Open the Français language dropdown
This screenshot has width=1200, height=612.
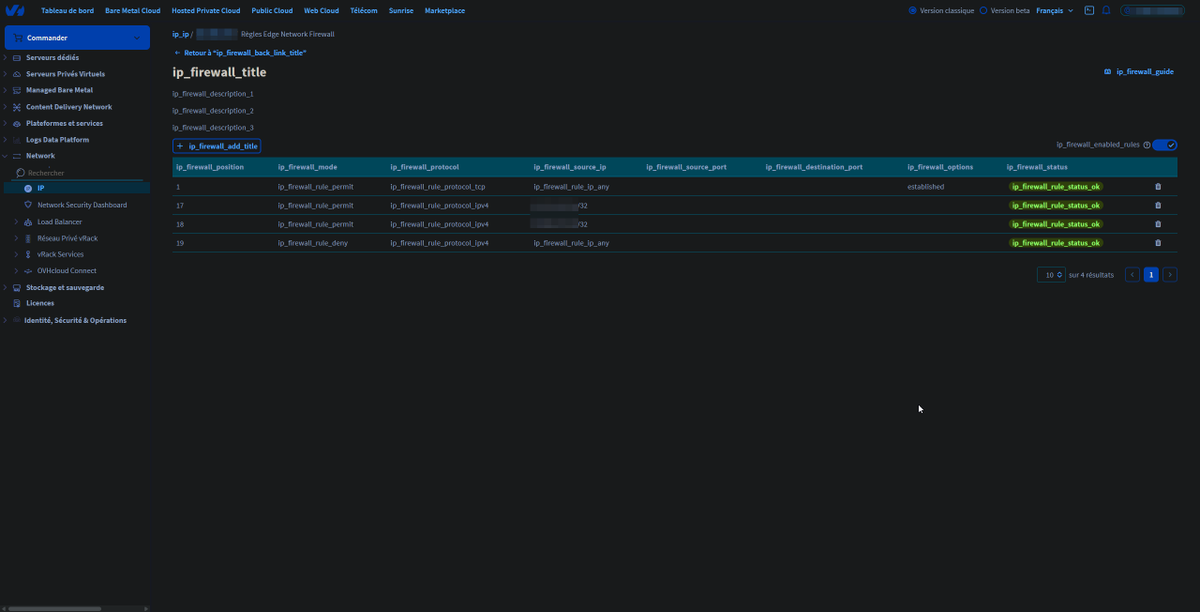click(x=1054, y=10)
